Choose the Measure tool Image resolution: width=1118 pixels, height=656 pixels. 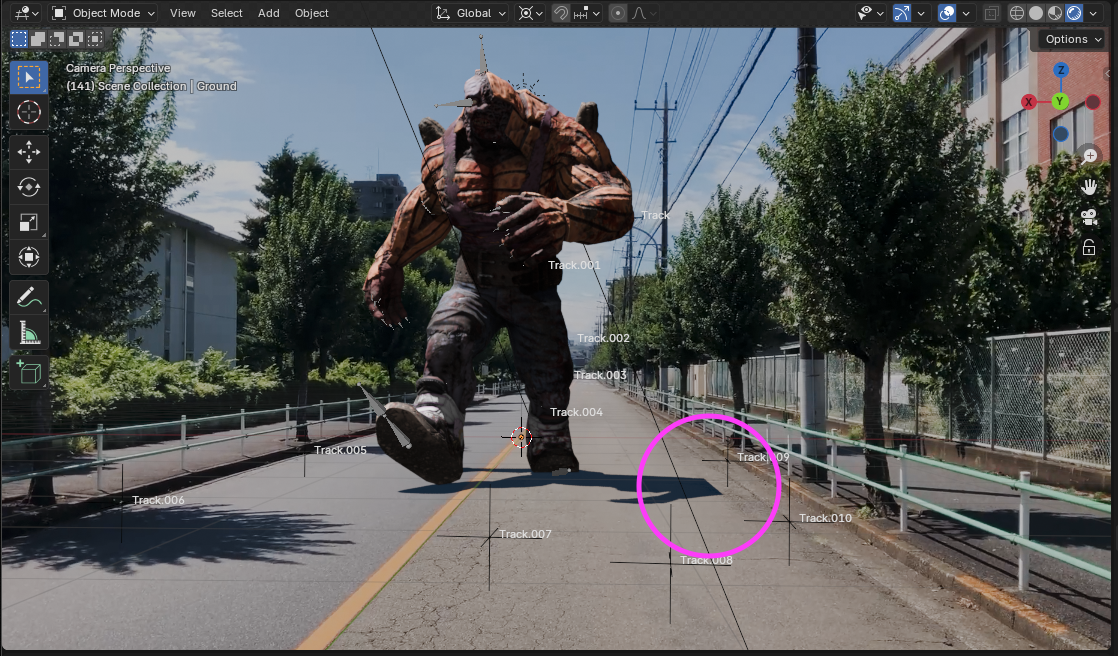pos(29,332)
